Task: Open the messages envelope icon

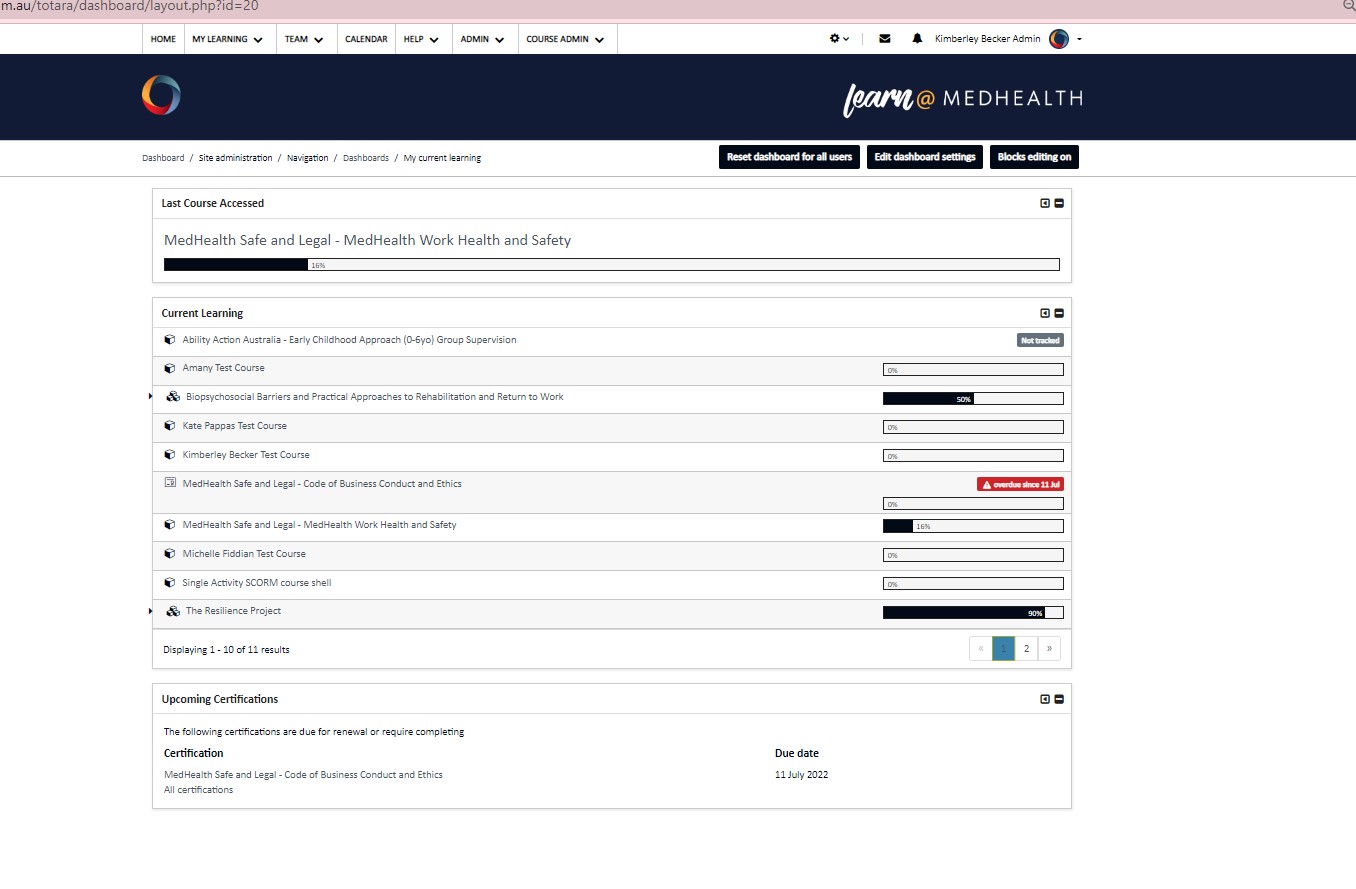Action: (884, 38)
